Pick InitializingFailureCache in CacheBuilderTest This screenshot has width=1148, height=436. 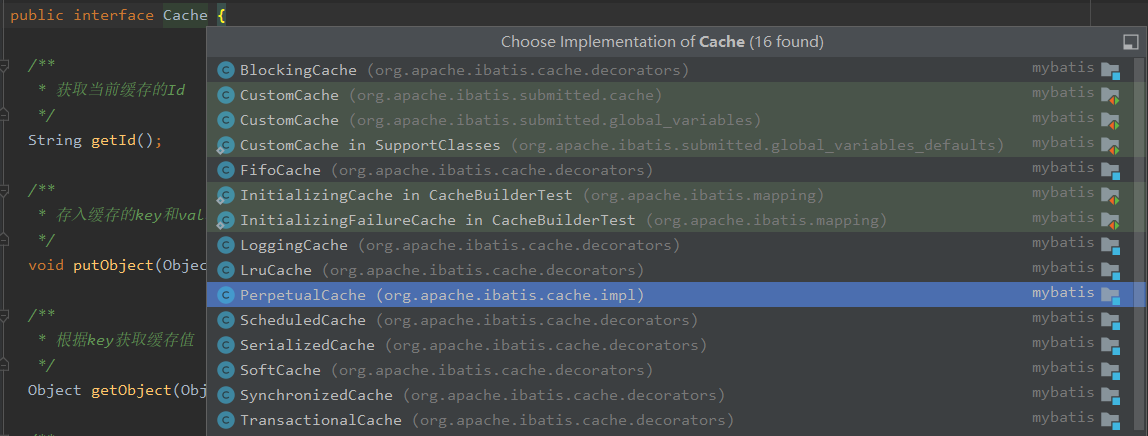coord(437,220)
